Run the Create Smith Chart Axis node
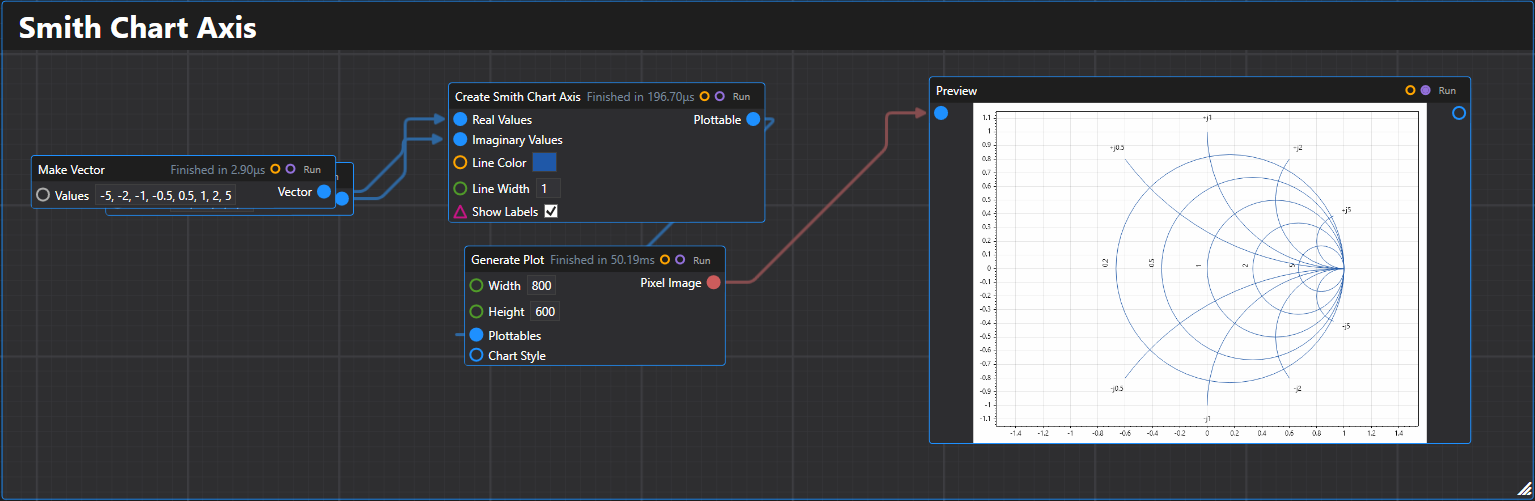The width and height of the screenshot is (1535, 501). (x=741, y=97)
